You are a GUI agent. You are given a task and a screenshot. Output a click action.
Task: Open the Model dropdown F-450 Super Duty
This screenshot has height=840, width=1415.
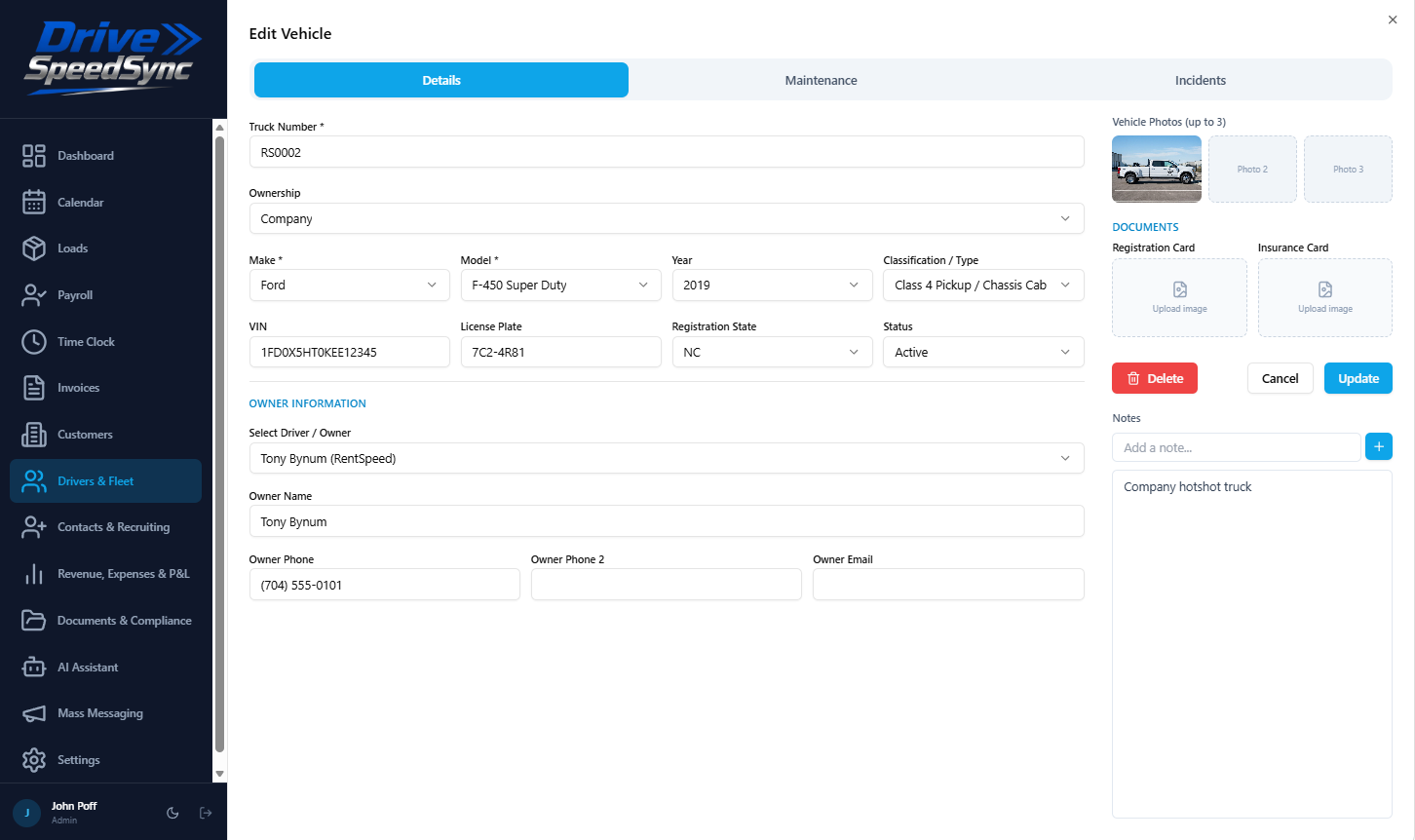coord(560,286)
